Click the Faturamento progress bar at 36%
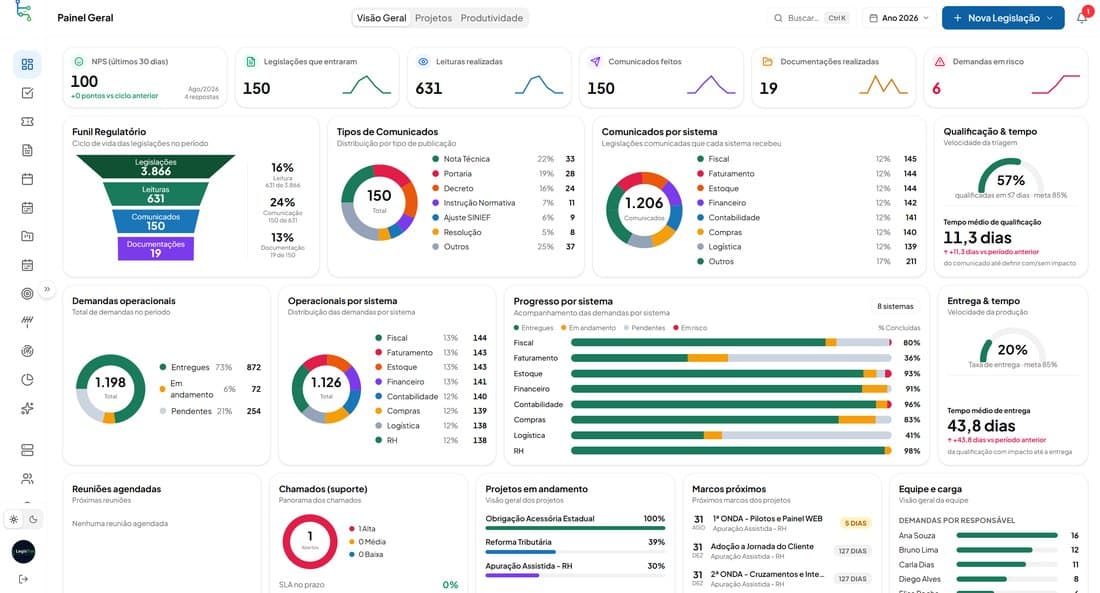 click(731, 358)
